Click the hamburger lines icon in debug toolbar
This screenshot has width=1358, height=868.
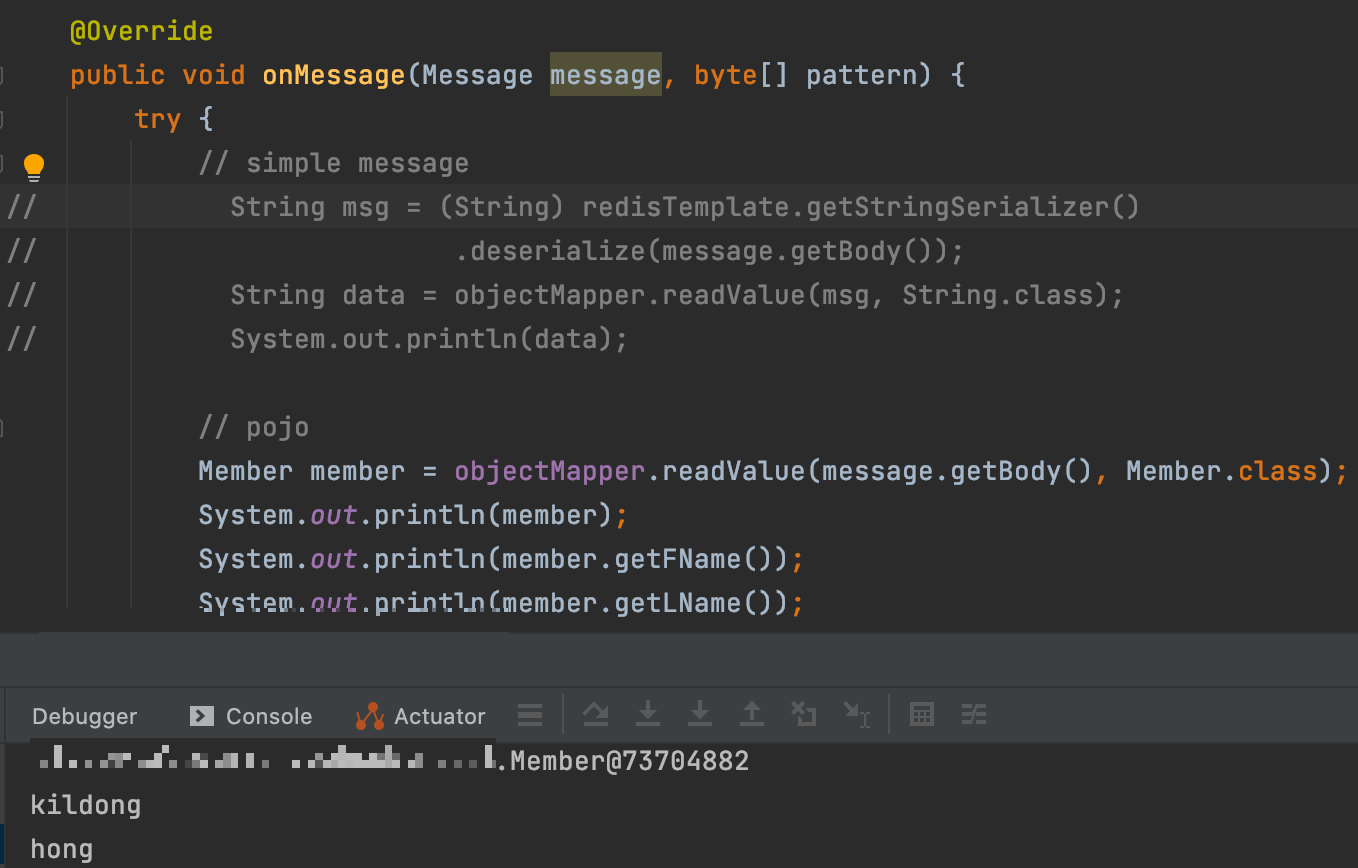point(530,713)
